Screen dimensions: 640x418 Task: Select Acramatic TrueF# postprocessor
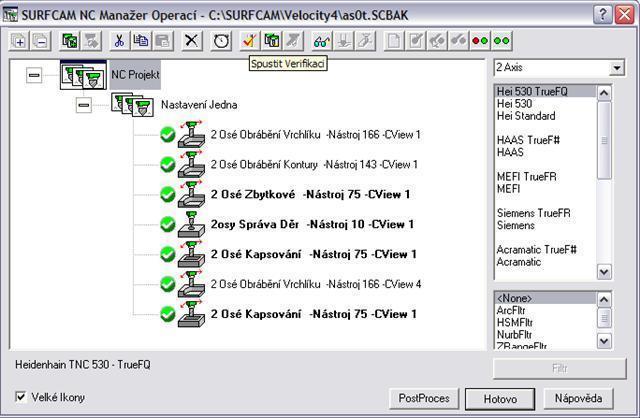[x=536, y=249]
